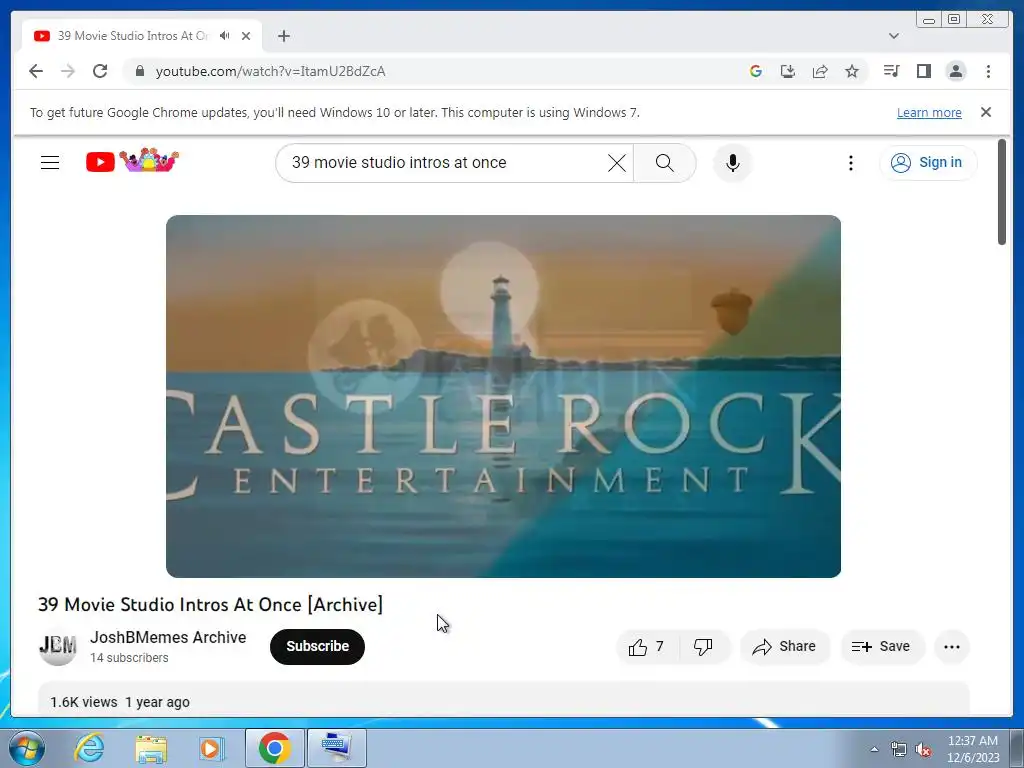Image resolution: width=1024 pixels, height=768 pixels.
Task: Open the network tray icon
Action: click(x=899, y=750)
